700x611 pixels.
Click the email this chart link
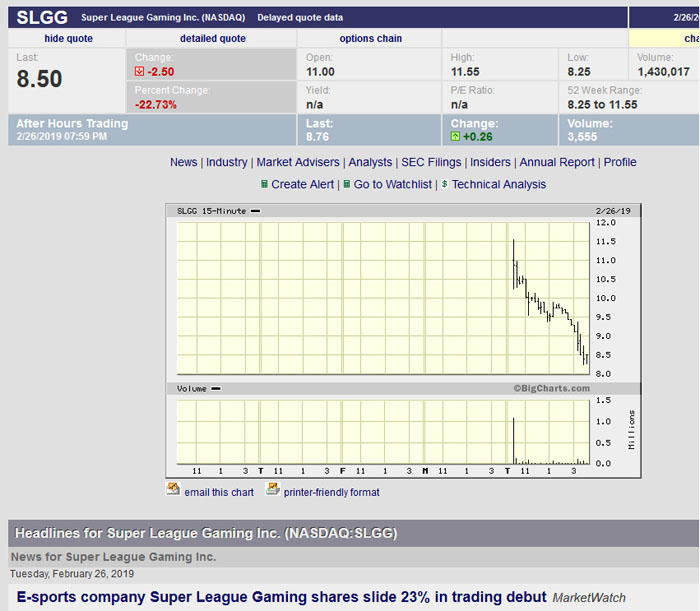(219, 492)
